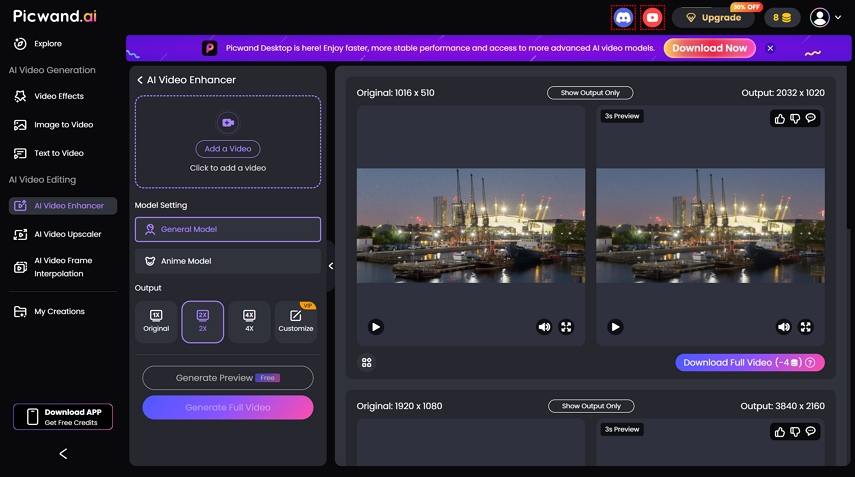Thumbs up the 3840 x 2160 output
Viewport: 855px width, 477px height.
780,432
